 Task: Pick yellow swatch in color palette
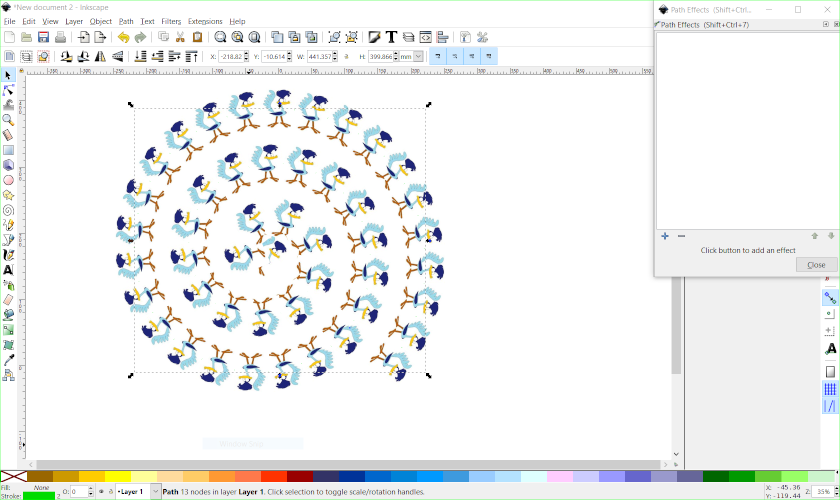point(118,476)
